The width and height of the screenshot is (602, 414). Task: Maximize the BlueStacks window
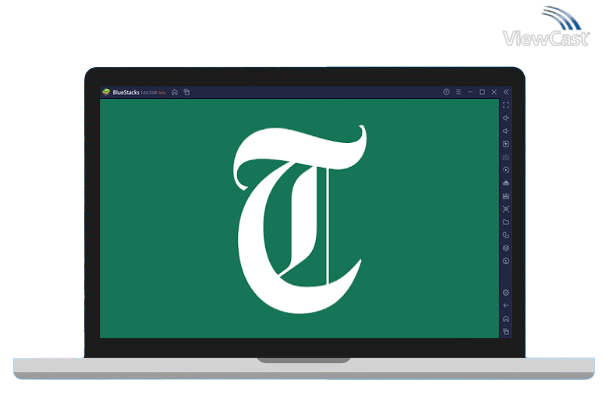482,92
